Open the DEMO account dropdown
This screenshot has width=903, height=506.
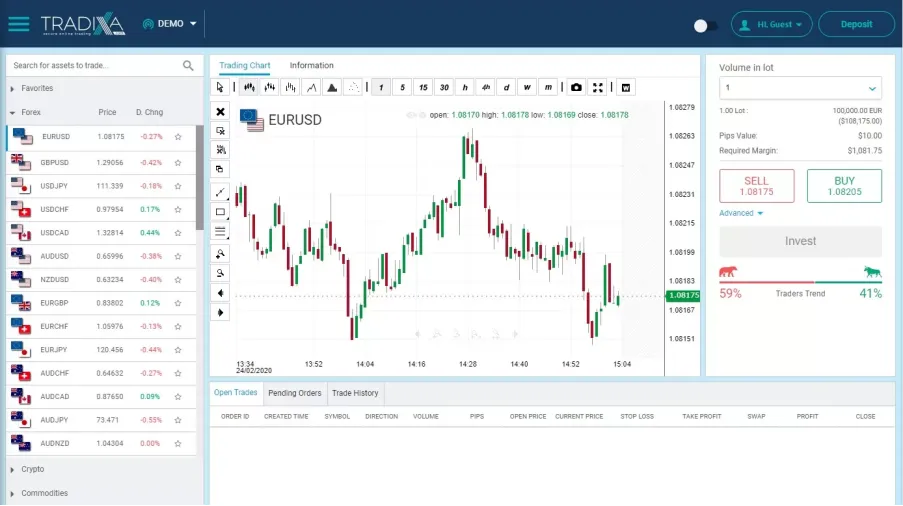pyautogui.click(x=169, y=24)
